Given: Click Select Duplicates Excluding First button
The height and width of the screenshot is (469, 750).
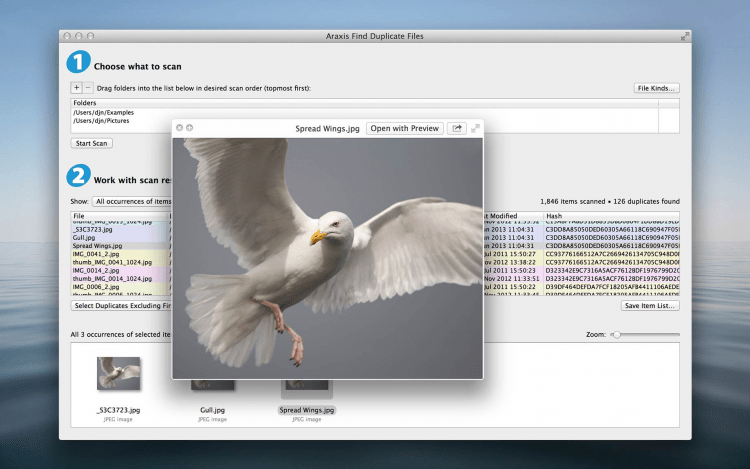Looking at the screenshot, I should coord(121,305).
